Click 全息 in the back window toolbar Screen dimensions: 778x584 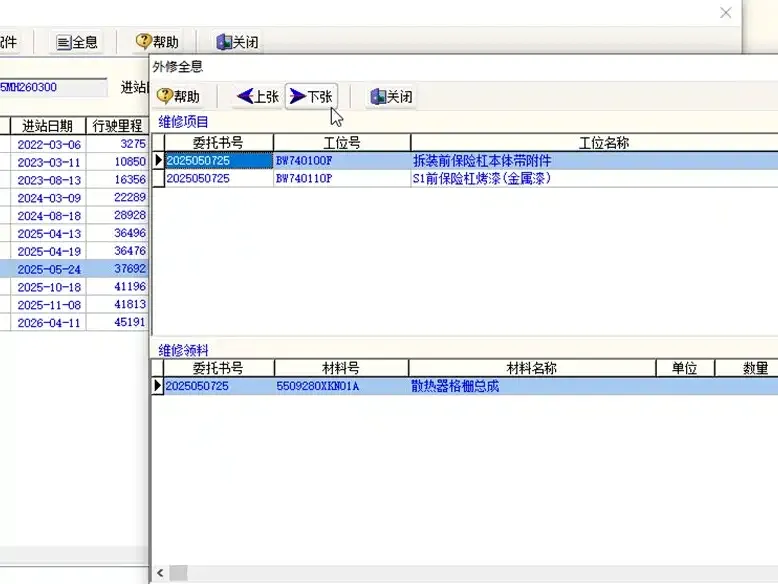(x=76, y=42)
